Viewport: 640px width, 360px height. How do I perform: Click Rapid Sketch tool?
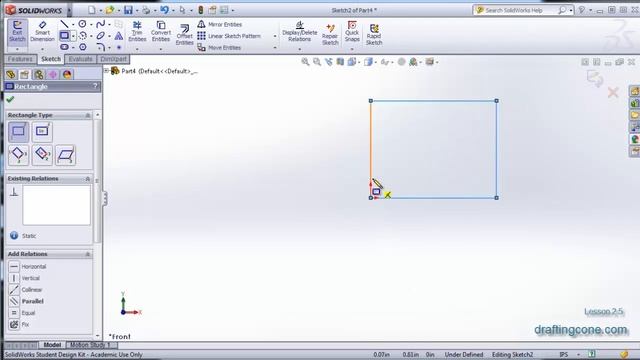pyautogui.click(x=374, y=35)
